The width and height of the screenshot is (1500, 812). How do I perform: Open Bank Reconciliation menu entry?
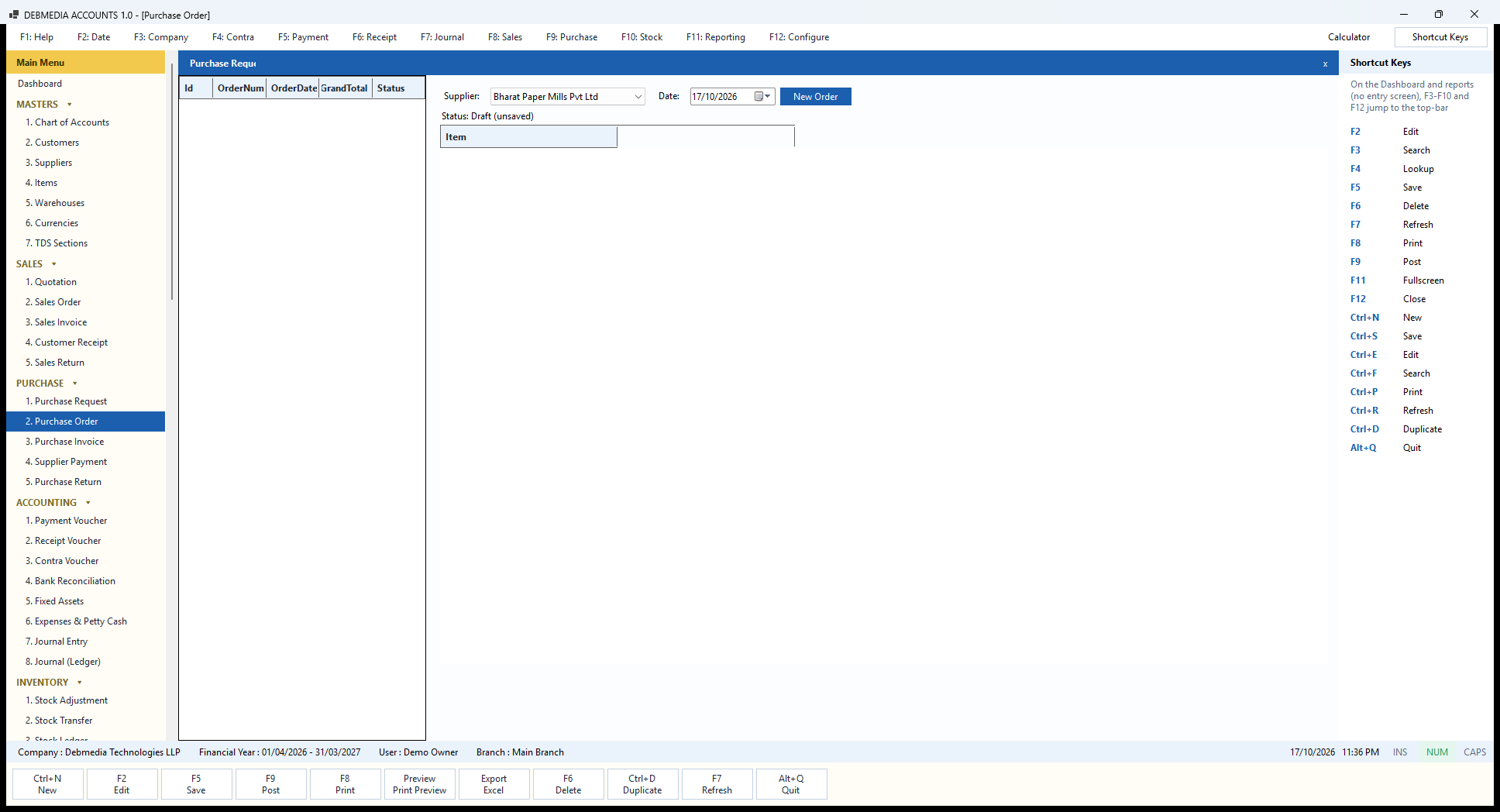pos(71,581)
